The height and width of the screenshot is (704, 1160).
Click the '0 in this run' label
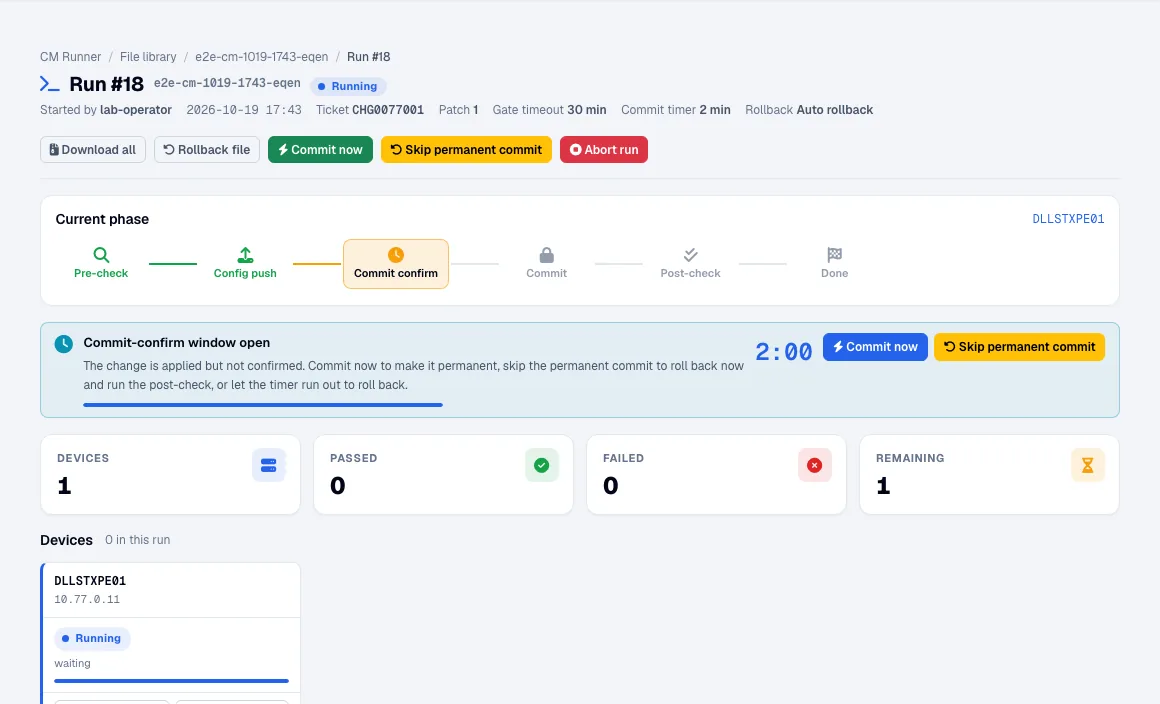(138, 540)
